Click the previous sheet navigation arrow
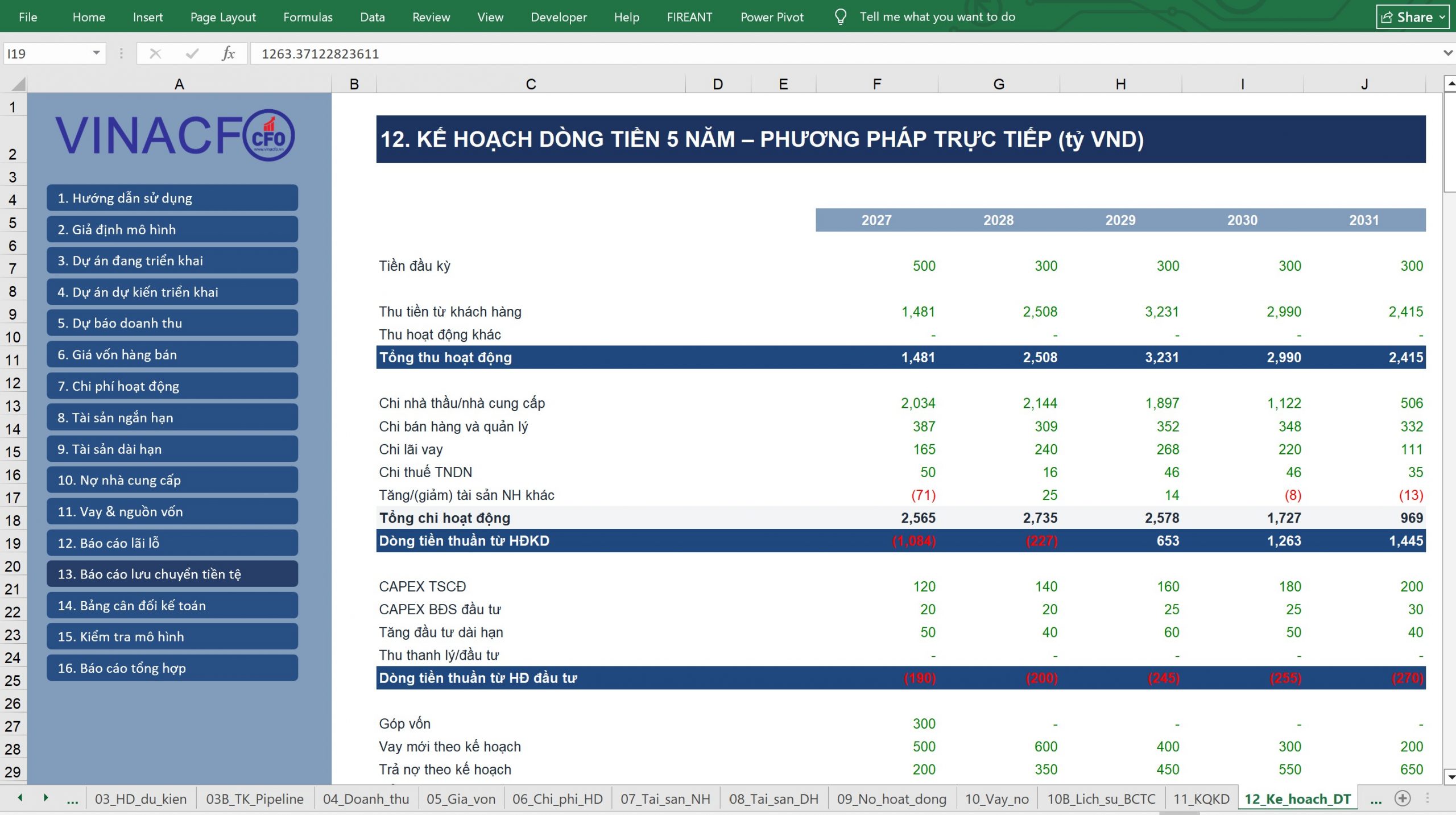Image resolution: width=1456 pixels, height=815 pixels. coord(20,798)
